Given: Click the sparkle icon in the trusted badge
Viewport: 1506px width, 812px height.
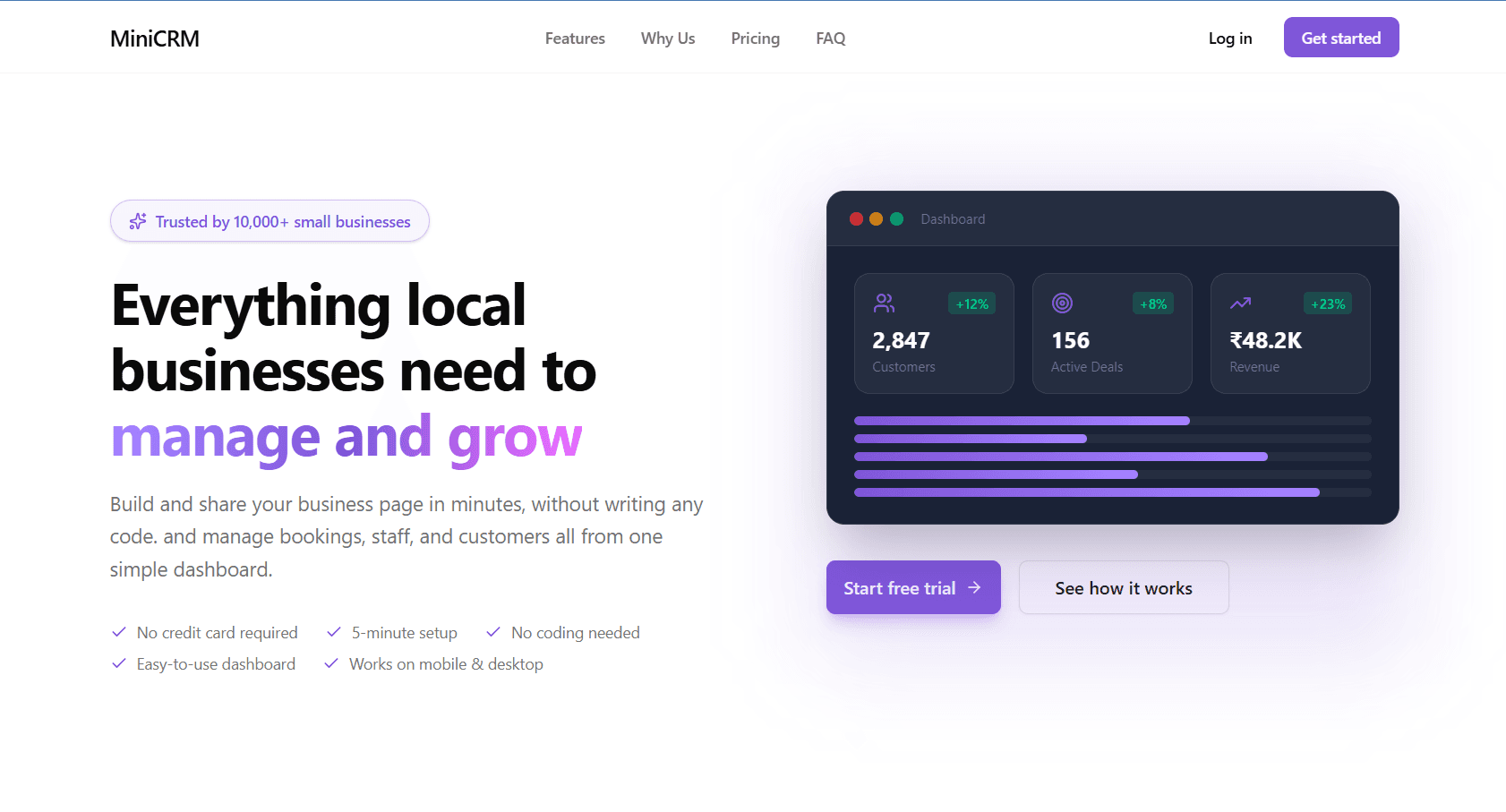Looking at the screenshot, I should point(137,221).
